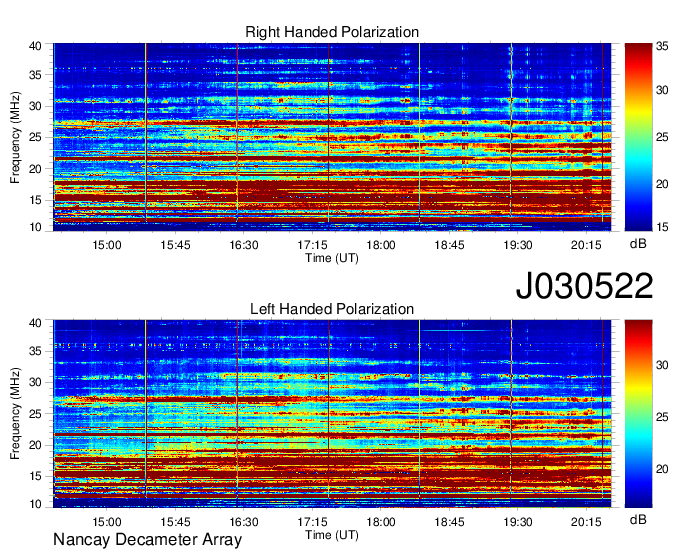Viewport: 680px width, 552px height.
Task: Click dB unit label under Right Handed color bar
Action: [638, 244]
